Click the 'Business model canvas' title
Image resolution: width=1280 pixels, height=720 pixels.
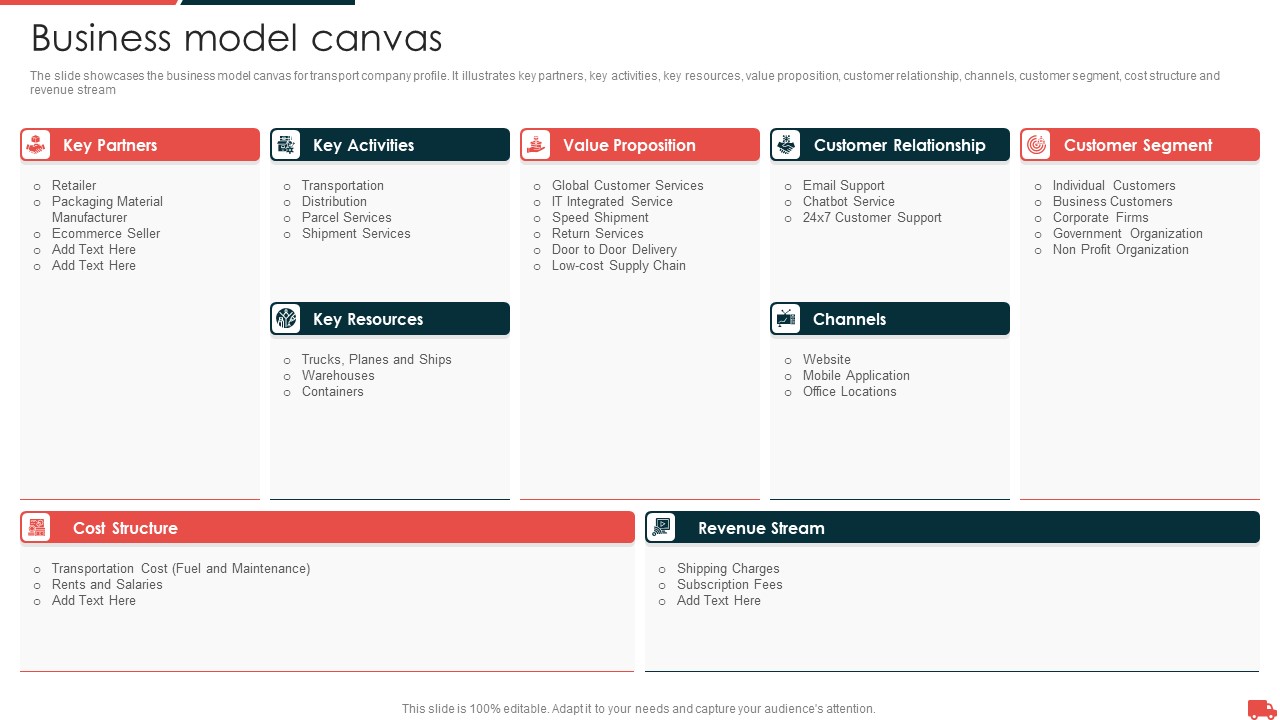coord(237,38)
